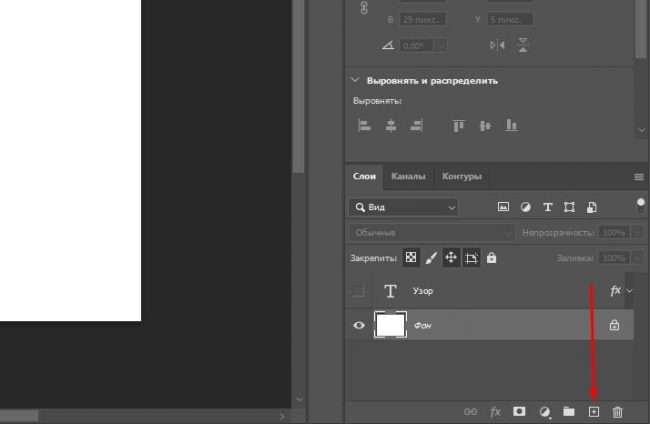650x424 pixels.
Task: Prevent artboard auto-nesting lock icon
Action: [471, 257]
